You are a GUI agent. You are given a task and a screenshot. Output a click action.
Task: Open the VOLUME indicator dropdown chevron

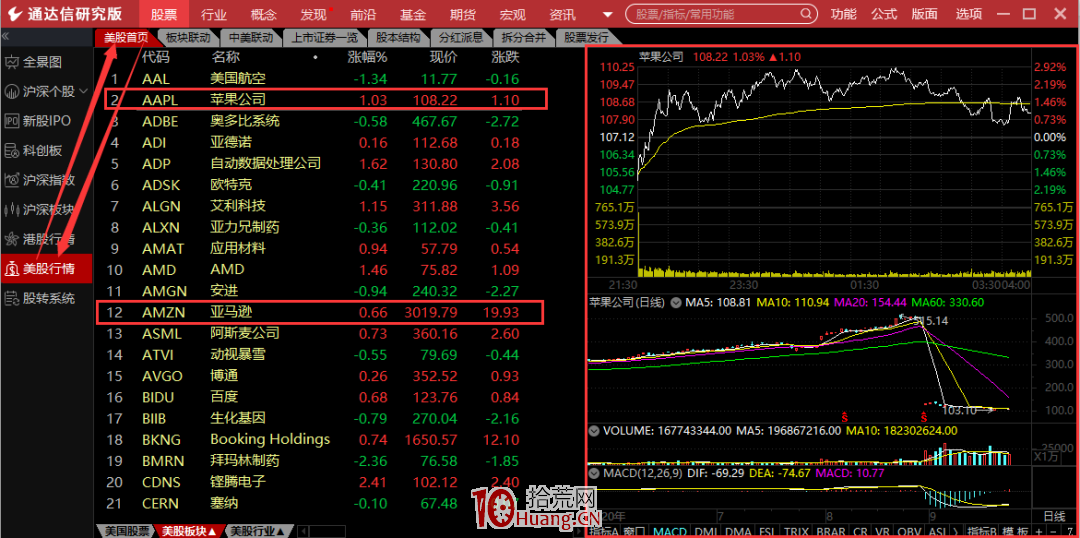(x=594, y=430)
